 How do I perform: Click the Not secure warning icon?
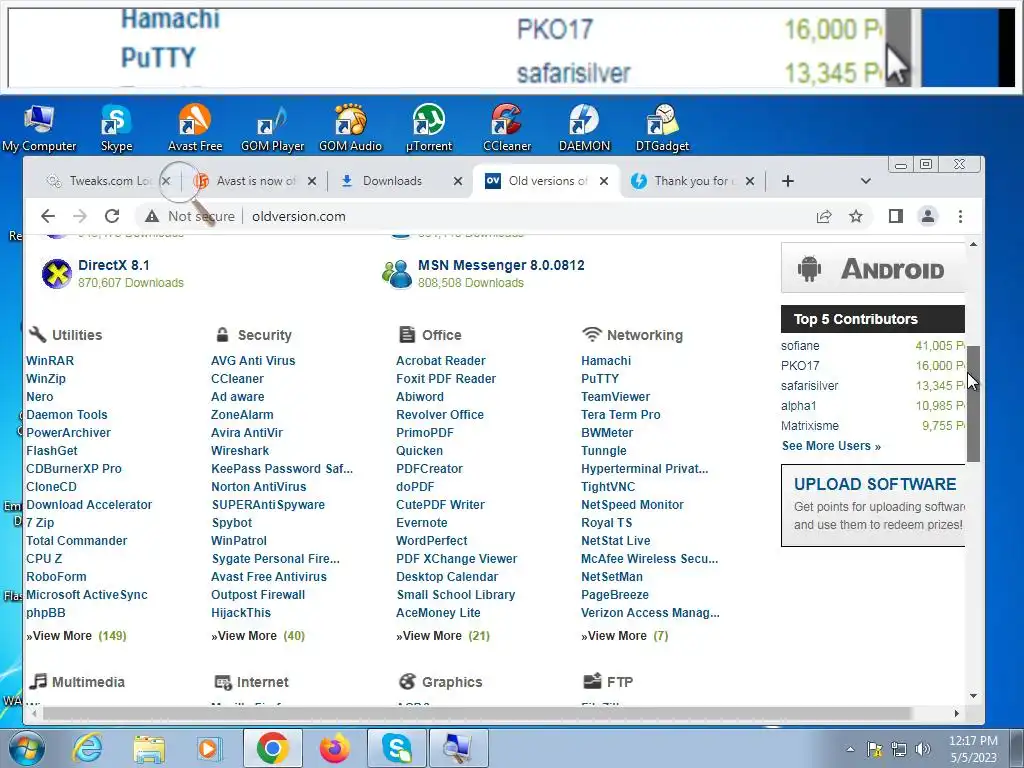point(152,216)
